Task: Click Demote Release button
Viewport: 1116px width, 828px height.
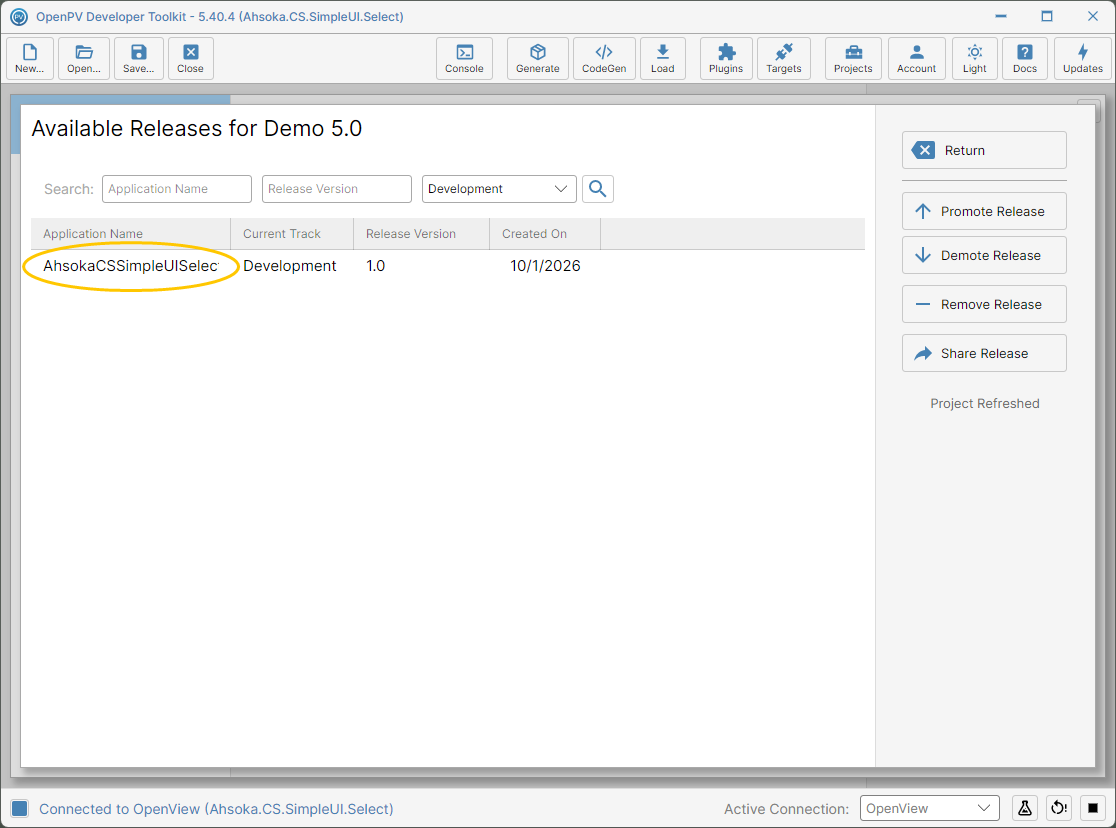Action: pyautogui.click(x=984, y=255)
